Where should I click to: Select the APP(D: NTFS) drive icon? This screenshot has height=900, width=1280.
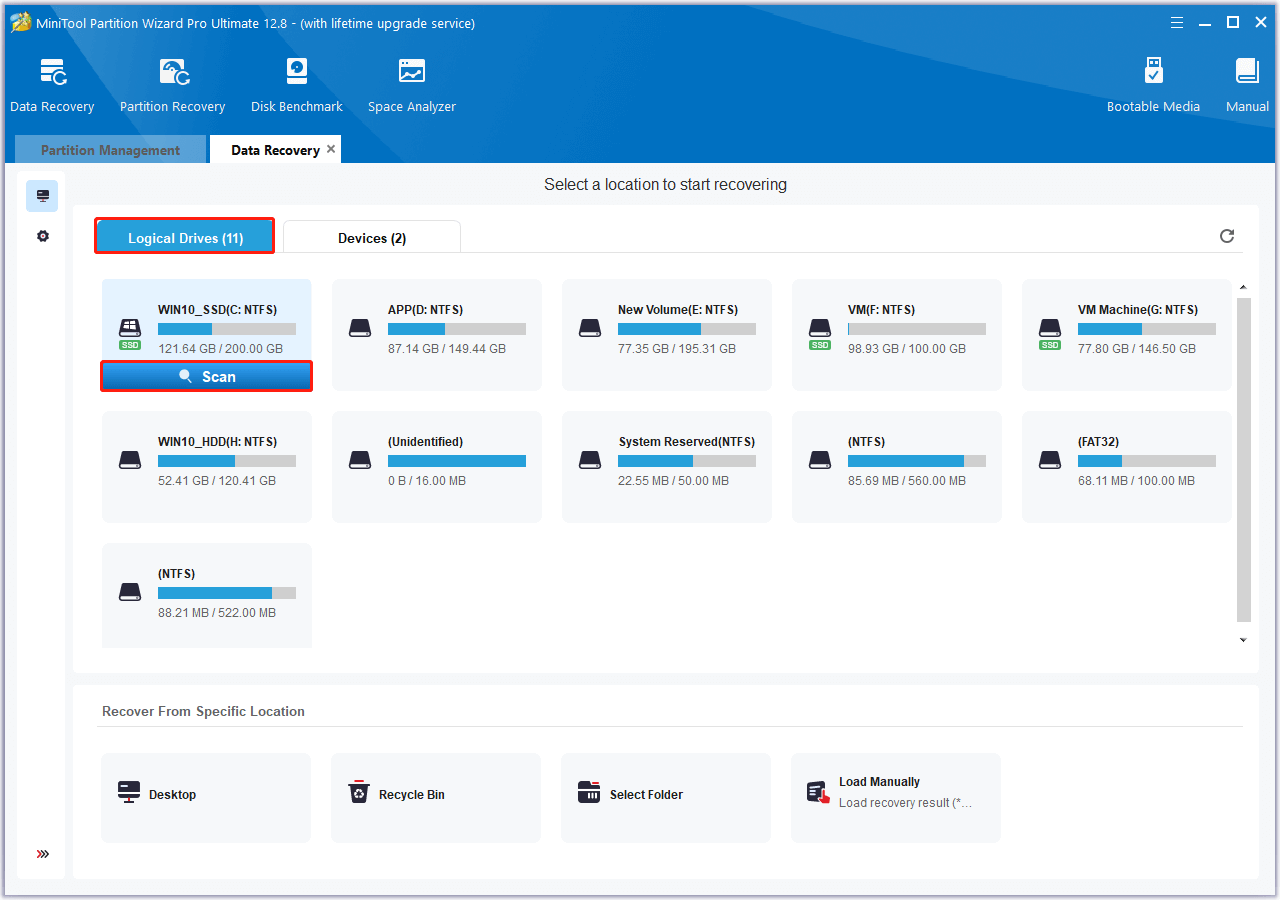click(360, 328)
